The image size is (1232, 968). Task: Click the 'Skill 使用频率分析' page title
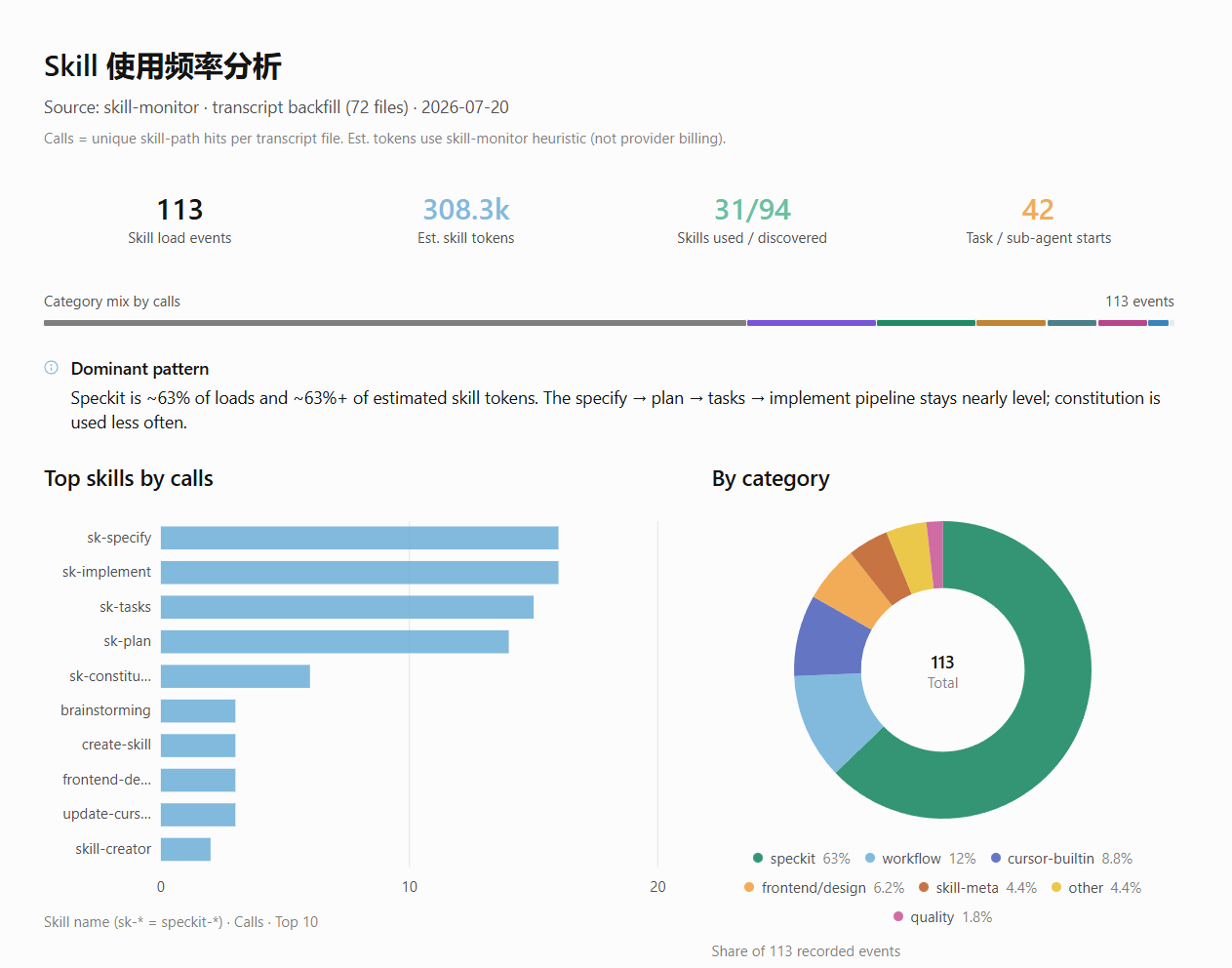(x=163, y=66)
